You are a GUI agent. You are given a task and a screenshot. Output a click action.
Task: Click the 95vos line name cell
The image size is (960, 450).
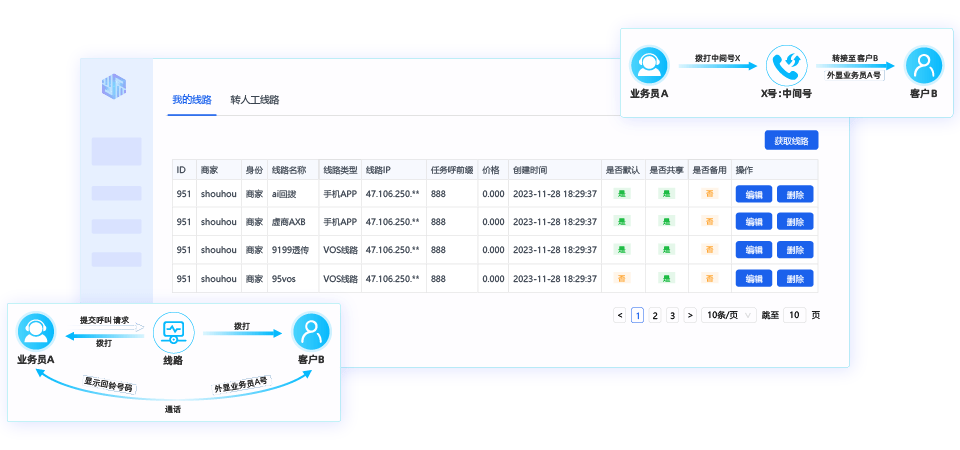tap(293, 279)
